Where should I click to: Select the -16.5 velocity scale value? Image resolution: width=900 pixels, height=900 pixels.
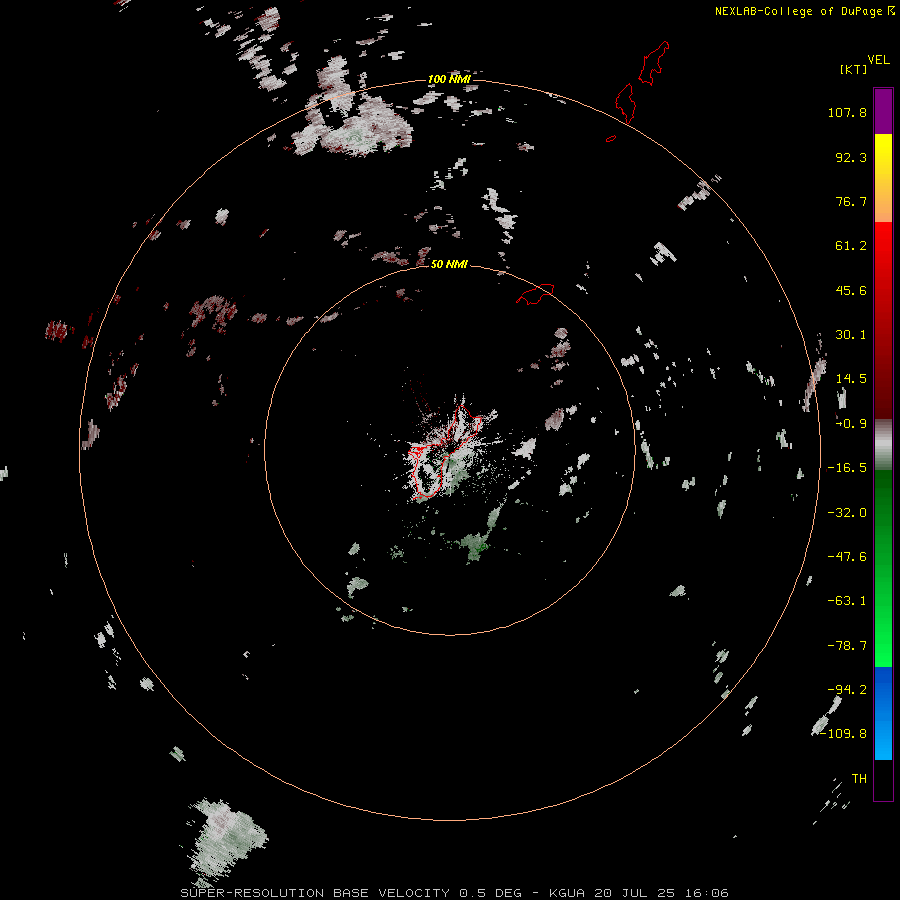pyautogui.click(x=847, y=468)
